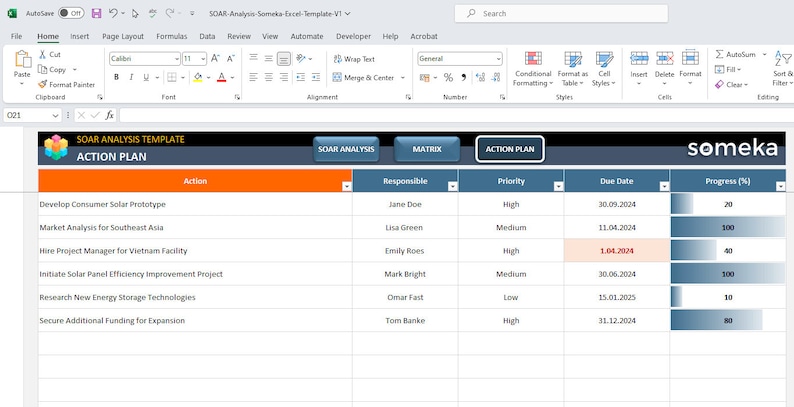This screenshot has height=407, width=794.
Task: Open Conditional Formatting
Action: [x=533, y=69]
